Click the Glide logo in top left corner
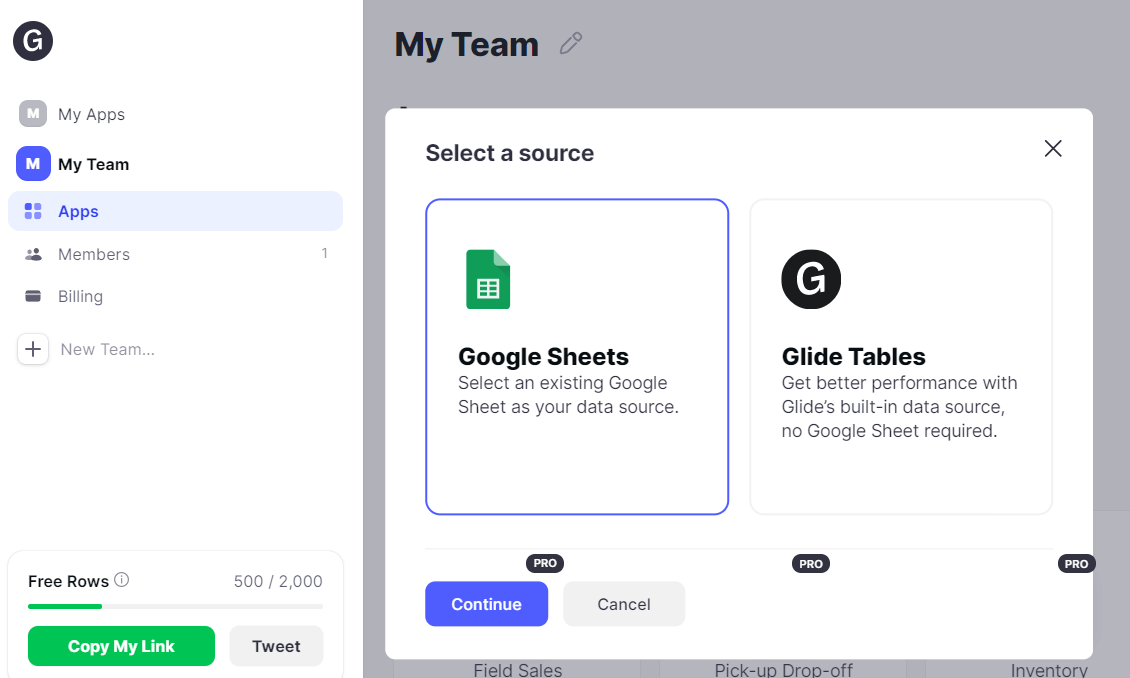The image size is (1130, 678). point(32,41)
